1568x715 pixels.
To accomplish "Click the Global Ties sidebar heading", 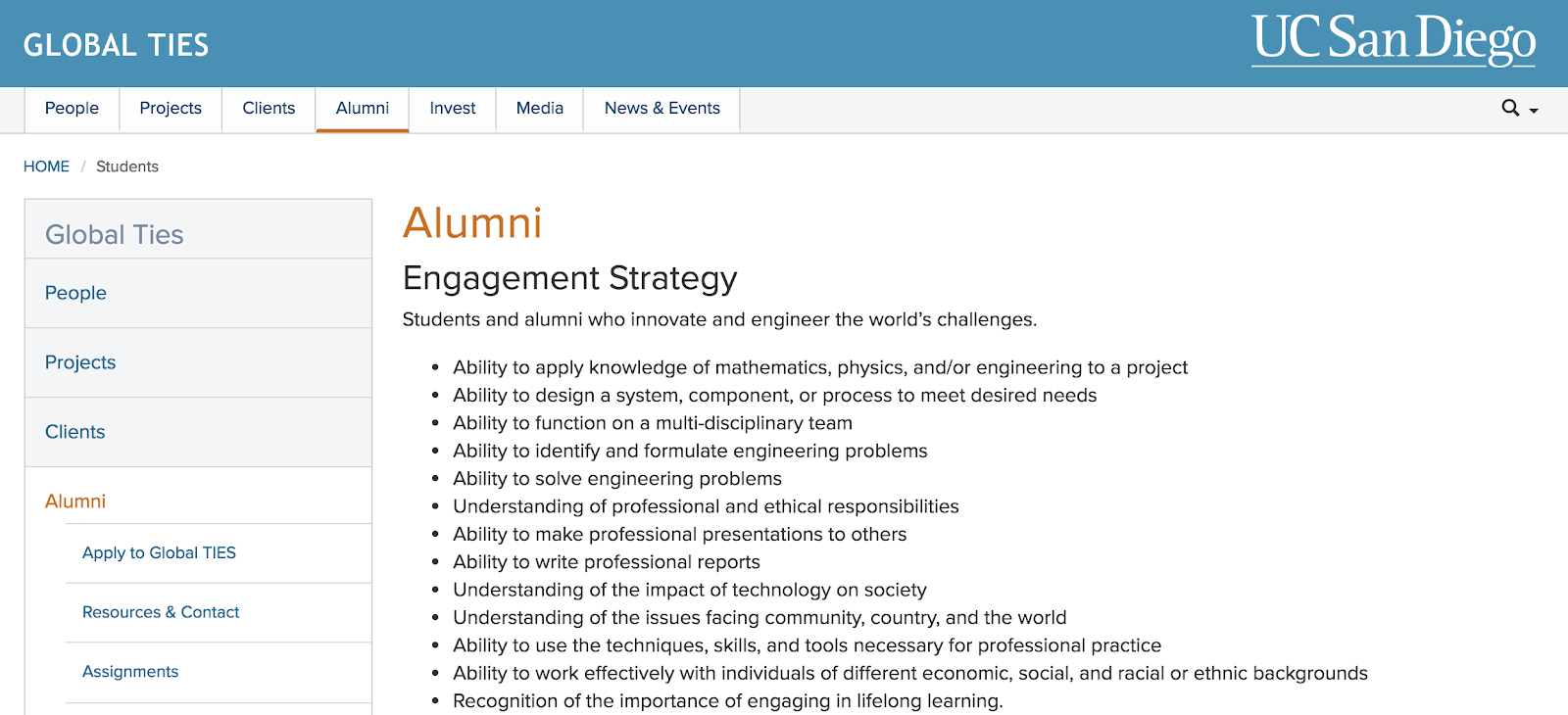I will tap(115, 235).
